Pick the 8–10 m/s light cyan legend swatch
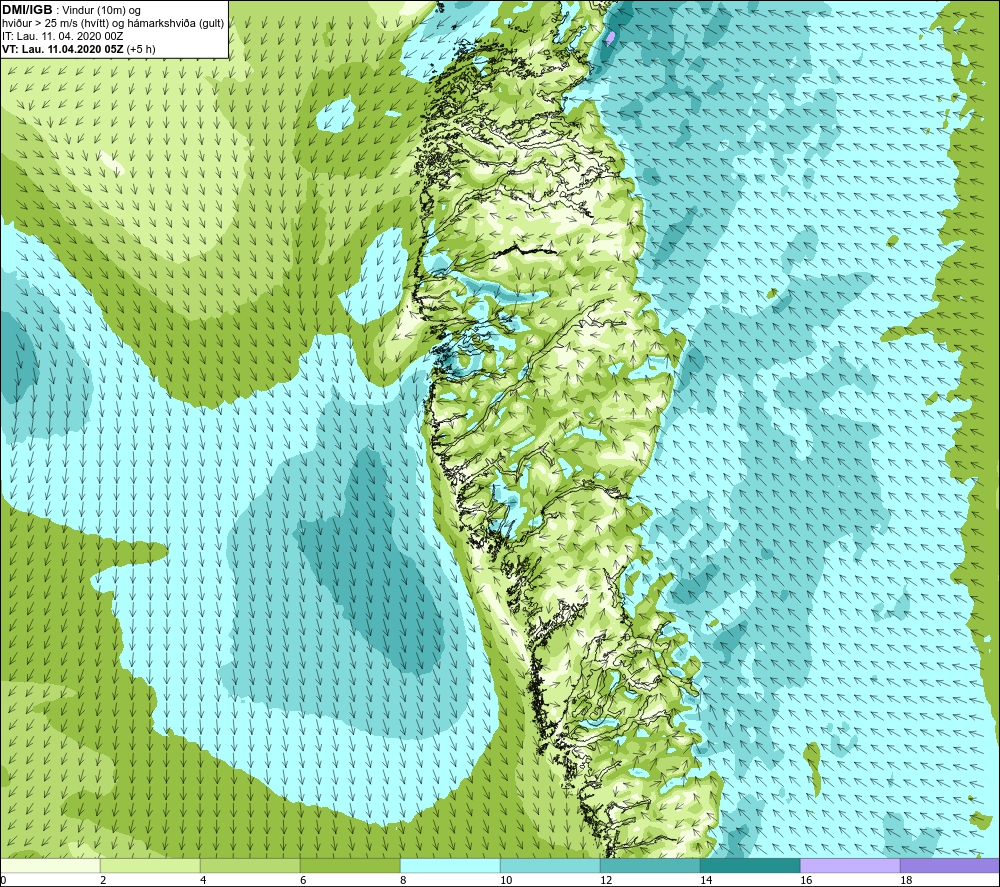 click(x=450, y=866)
